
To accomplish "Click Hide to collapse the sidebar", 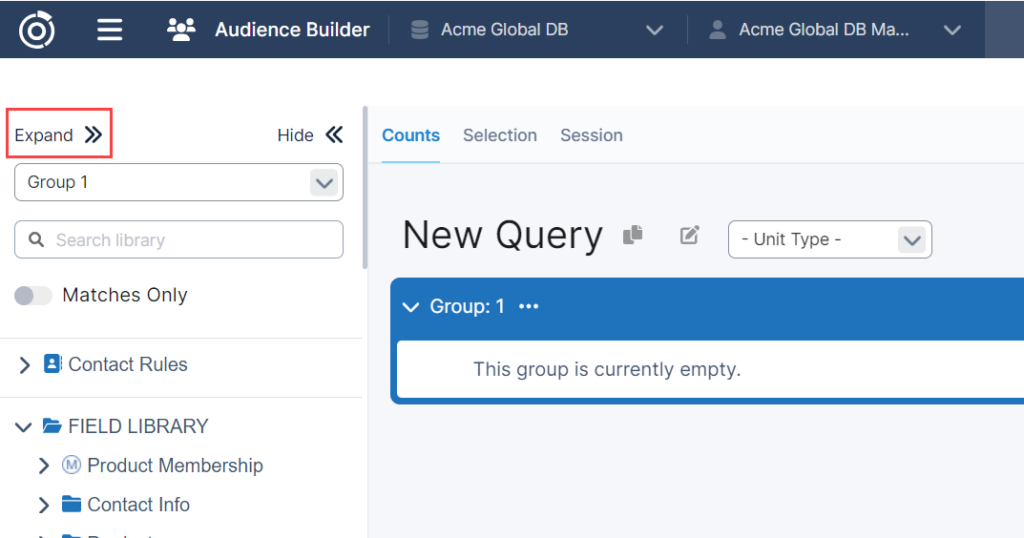I will [310, 135].
